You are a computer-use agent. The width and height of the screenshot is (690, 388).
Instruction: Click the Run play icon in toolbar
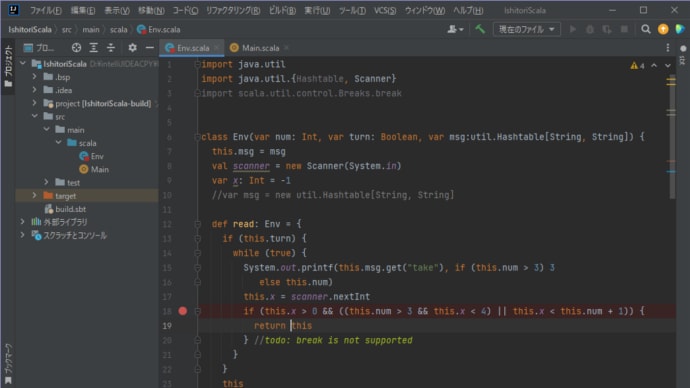click(573, 29)
